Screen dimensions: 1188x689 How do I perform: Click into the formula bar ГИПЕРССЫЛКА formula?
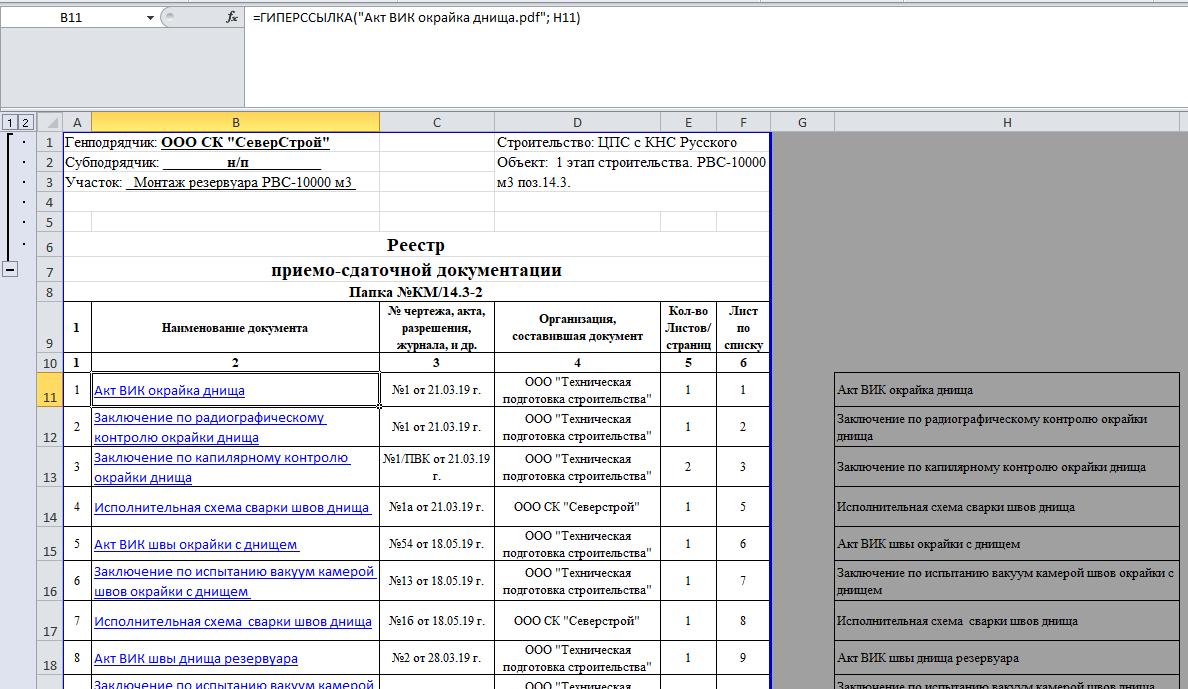pyautogui.click(x=417, y=17)
